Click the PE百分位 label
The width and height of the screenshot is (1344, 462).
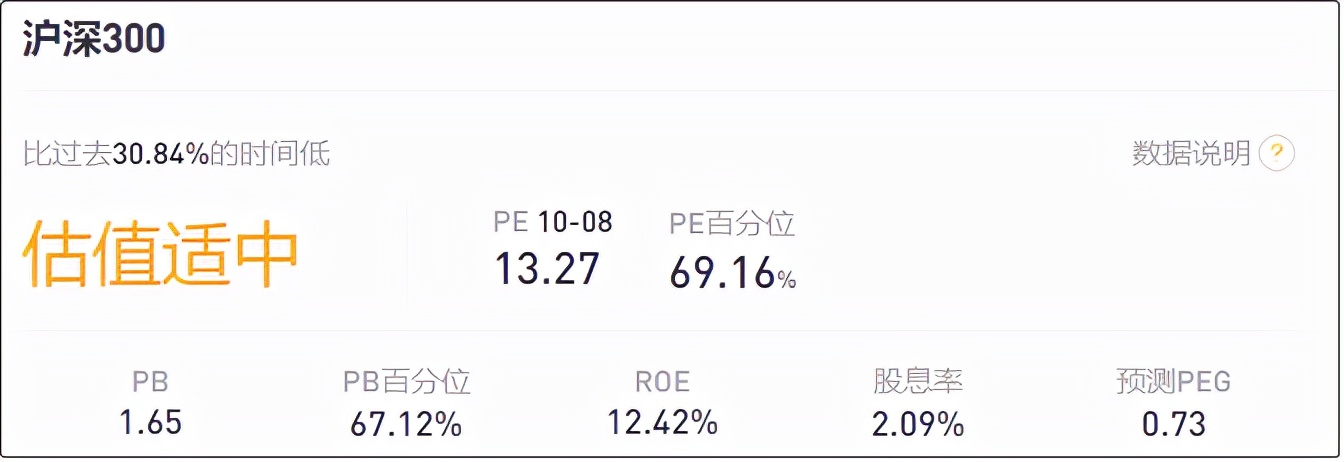point(732,224)
